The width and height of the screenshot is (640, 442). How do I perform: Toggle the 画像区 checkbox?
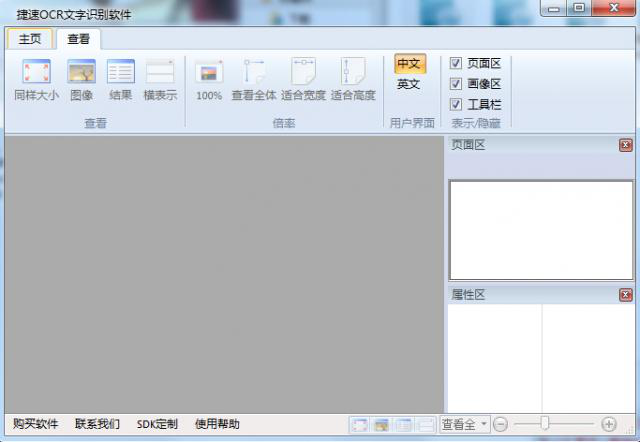point(456,84)
